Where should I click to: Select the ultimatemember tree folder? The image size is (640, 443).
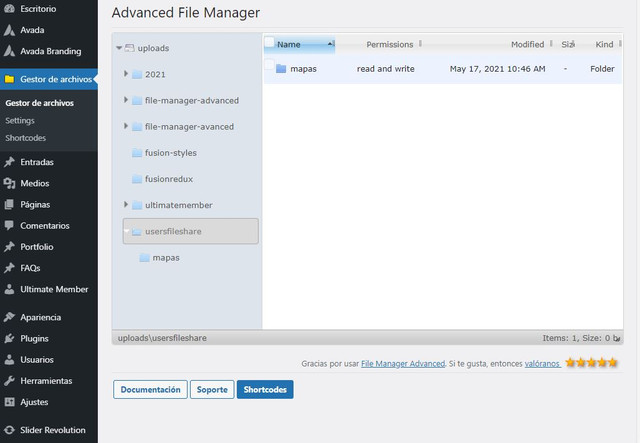pyautogui.click(x=178, y=205)
